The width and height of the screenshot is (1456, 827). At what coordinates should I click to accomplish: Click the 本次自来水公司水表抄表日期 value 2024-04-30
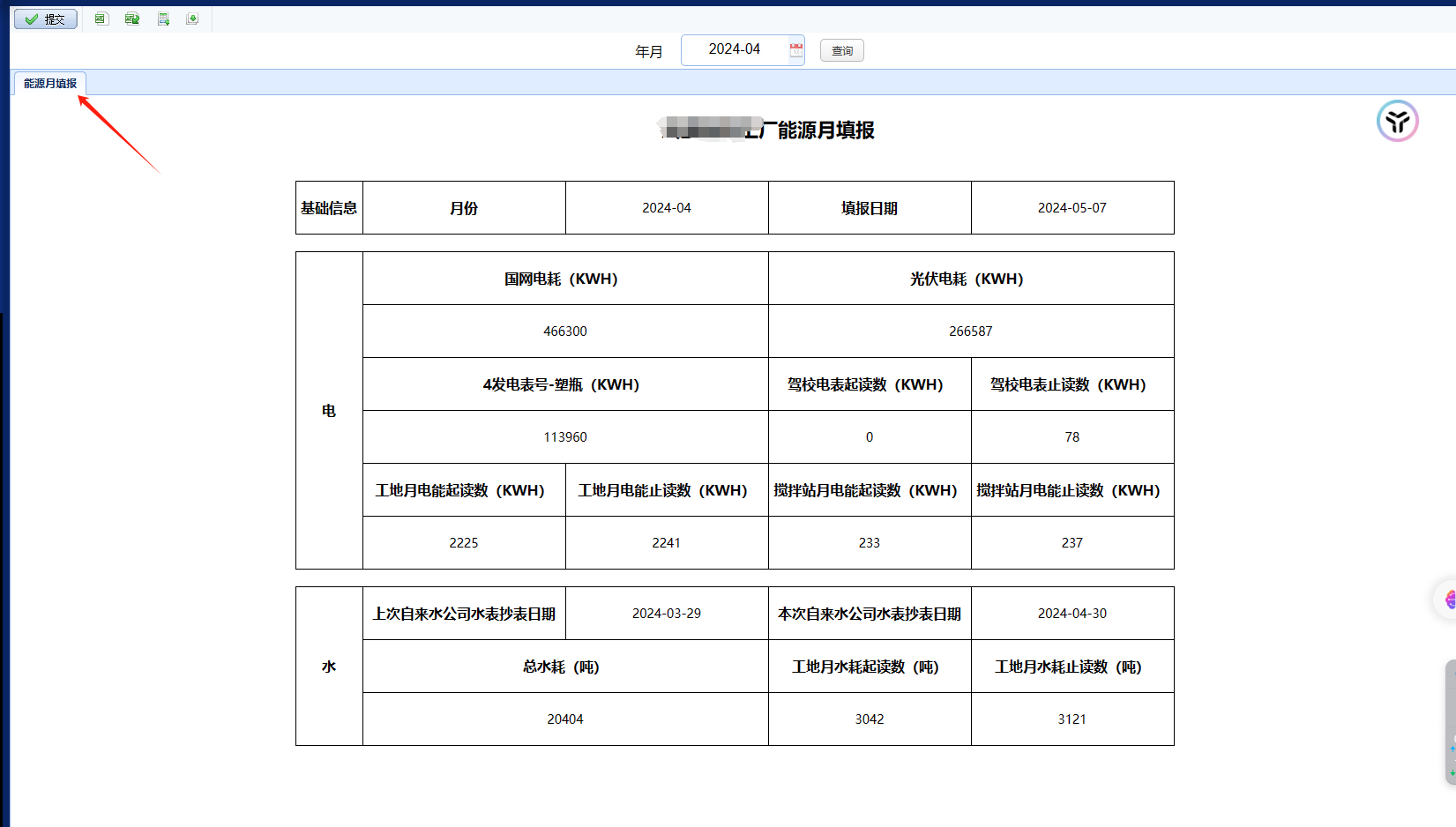pos(1072,614)
